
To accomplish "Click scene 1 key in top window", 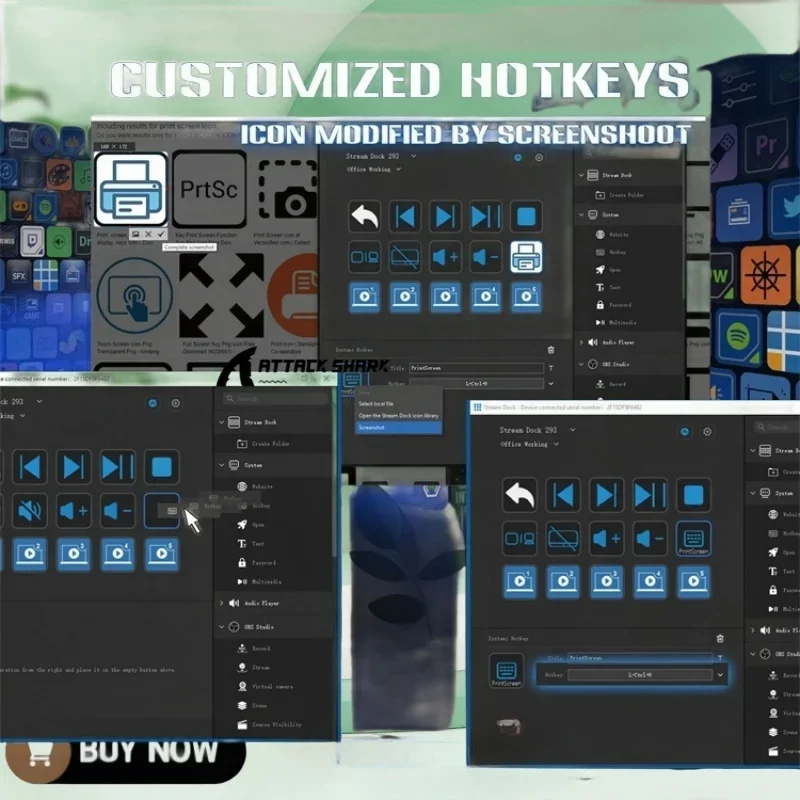I will click(364, 296).
